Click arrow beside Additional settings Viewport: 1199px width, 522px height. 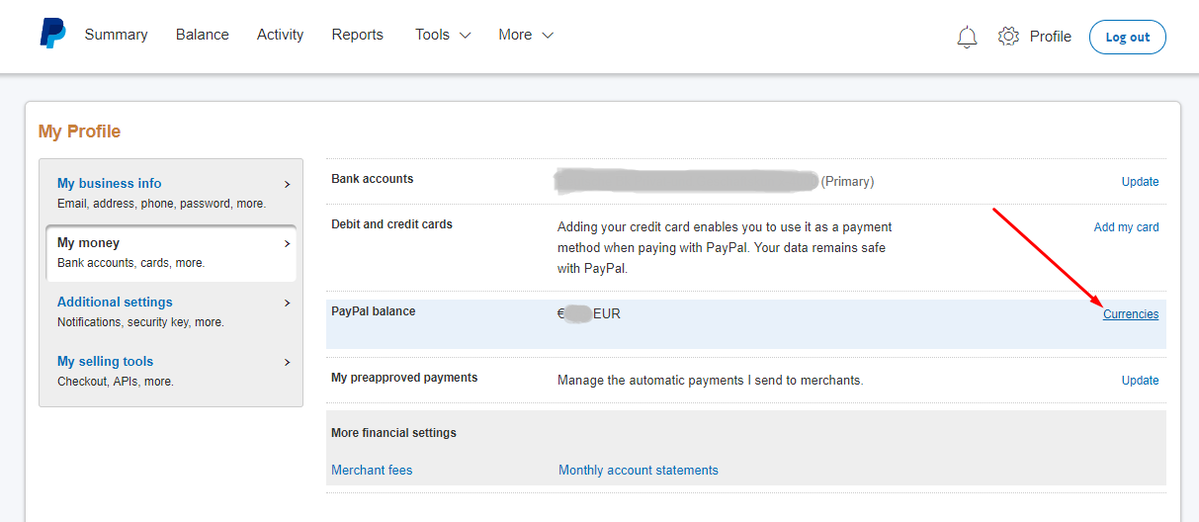click(x=288, y=303)
